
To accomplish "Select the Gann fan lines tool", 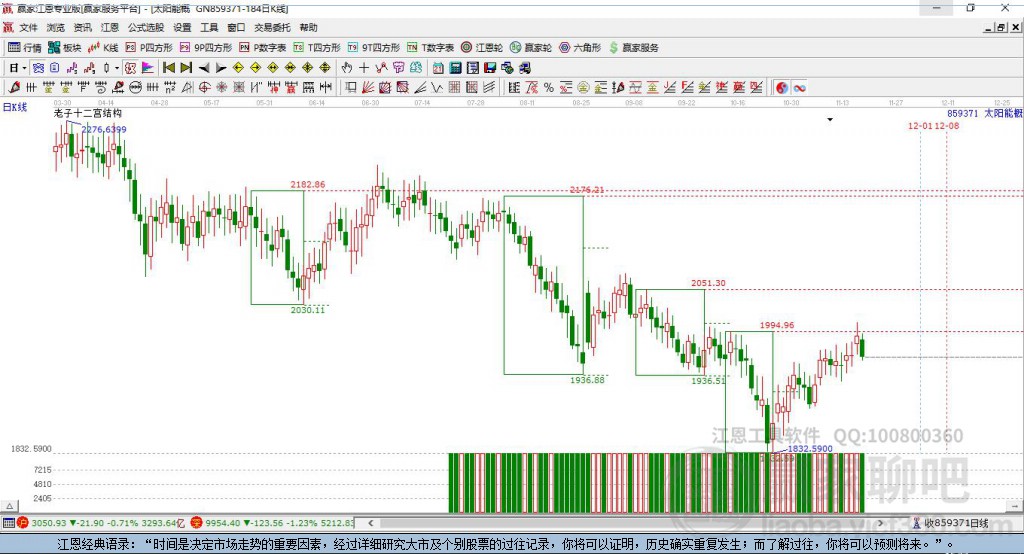I will tap(368, 88).
